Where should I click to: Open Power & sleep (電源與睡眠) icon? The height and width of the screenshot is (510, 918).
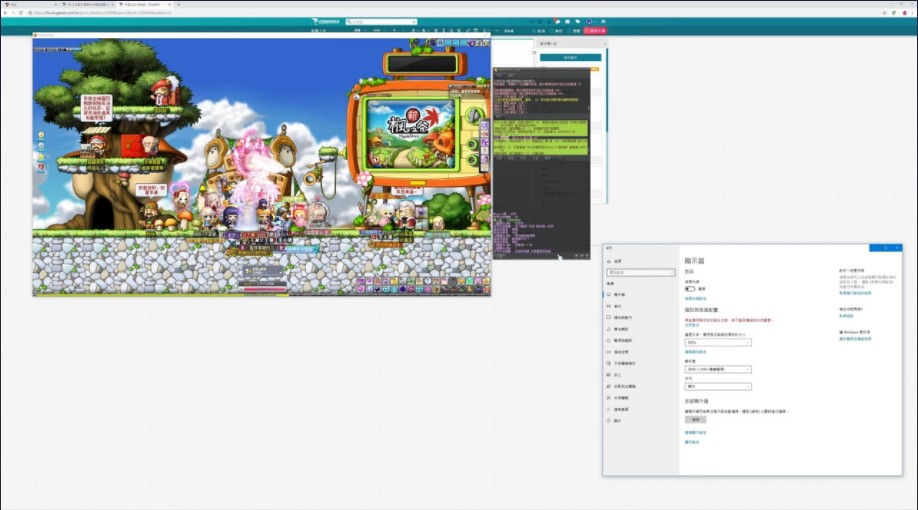click(609, 340)
